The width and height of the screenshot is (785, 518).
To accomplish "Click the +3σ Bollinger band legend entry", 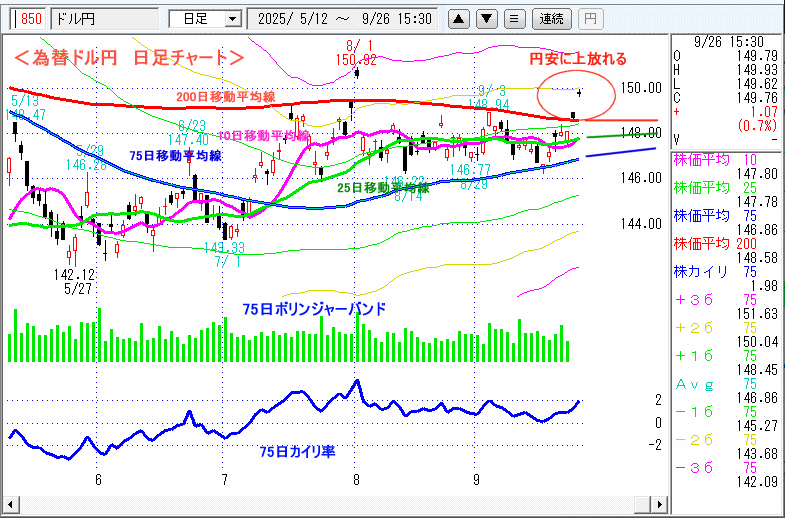I will click(726, 298).
